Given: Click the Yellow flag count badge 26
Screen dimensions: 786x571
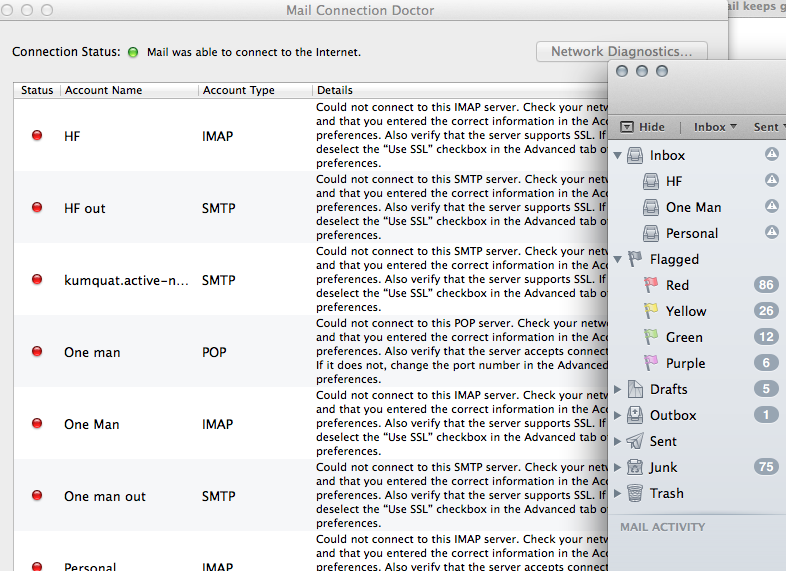Looking at the screenshot, I should coord(766,311).
